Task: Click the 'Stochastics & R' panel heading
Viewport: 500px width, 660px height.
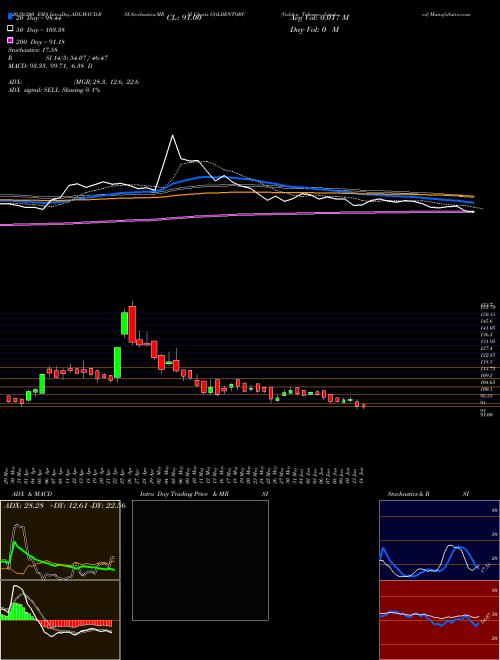Action: [x=409, y=494]
